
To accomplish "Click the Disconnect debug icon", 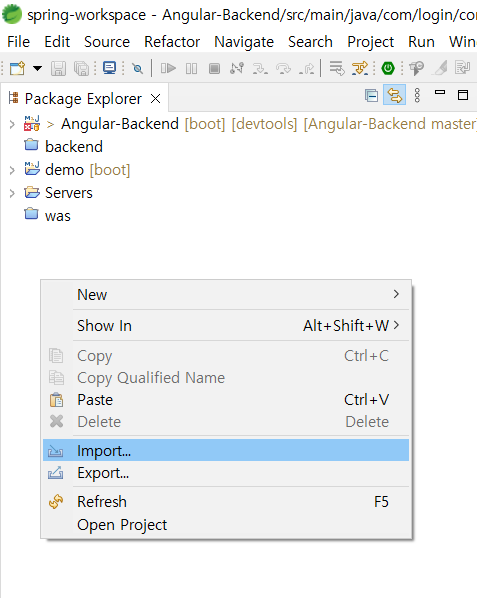I will [x=237, y=69].
